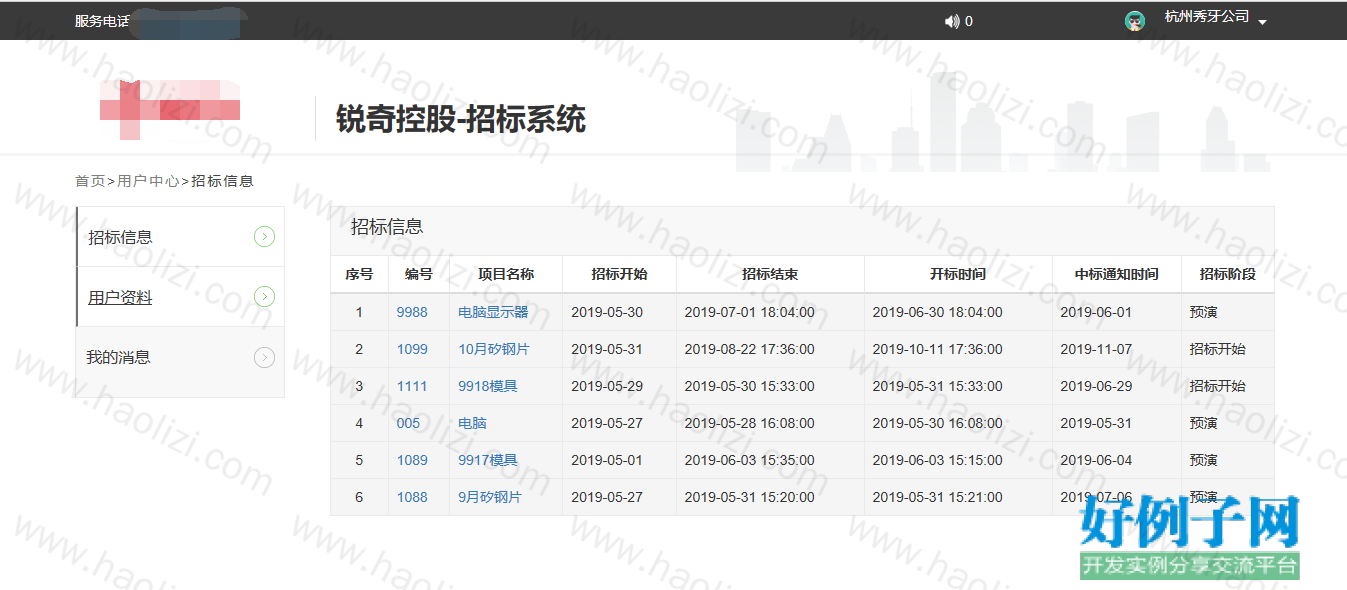Open the 9月矽钢片 project
Image resolution: width=1347 pixels, height=590 pixels.
[490, 497]
